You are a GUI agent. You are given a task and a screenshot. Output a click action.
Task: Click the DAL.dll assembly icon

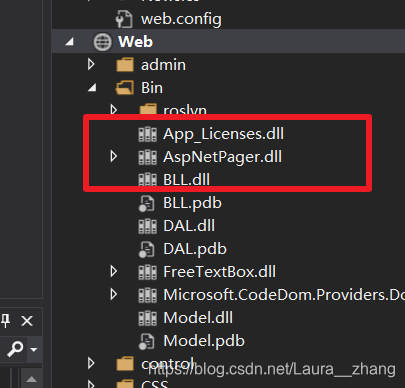coord(147,226)
